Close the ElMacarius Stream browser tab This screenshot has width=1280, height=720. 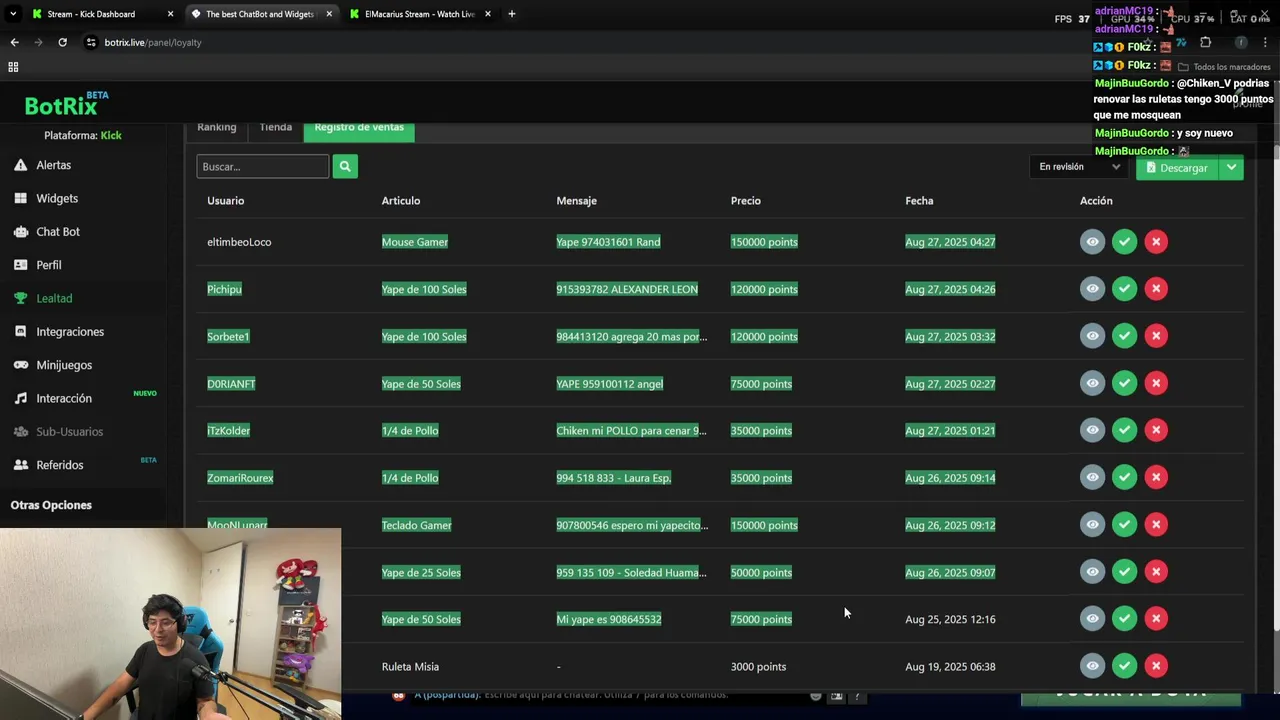tap(487, 14)
